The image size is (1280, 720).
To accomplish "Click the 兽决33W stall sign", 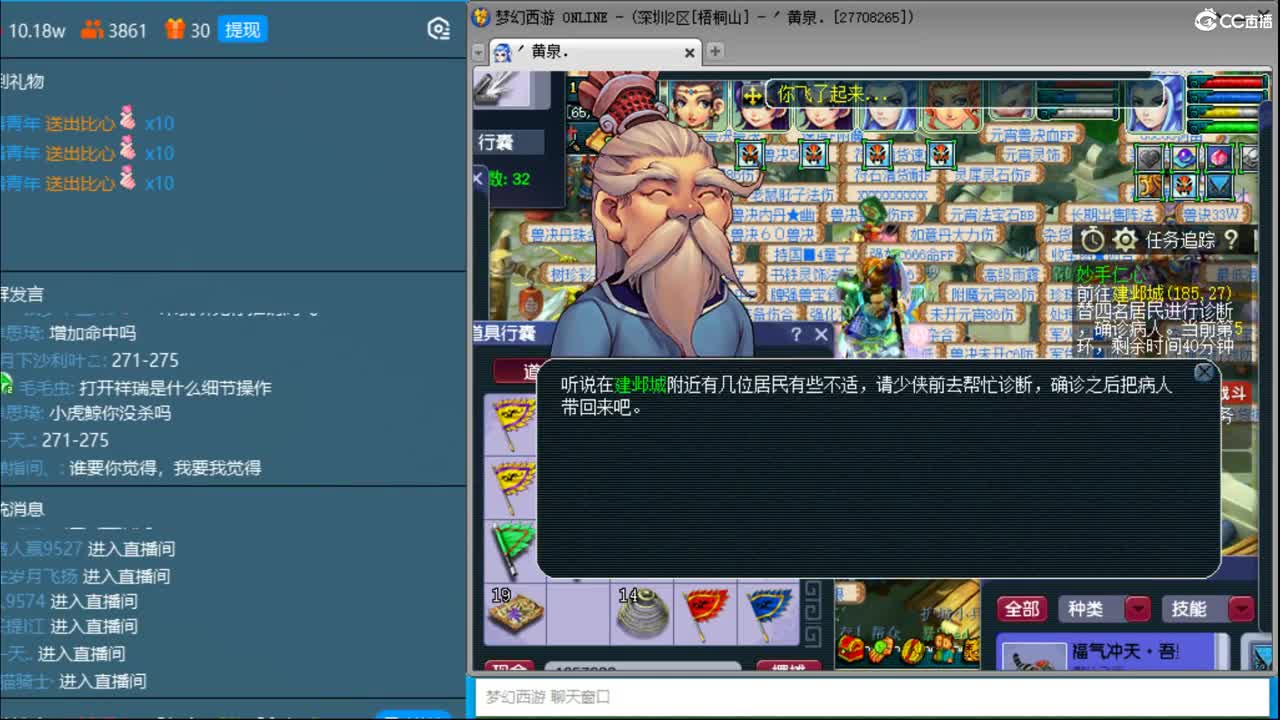I will (x=1212, y=215).
